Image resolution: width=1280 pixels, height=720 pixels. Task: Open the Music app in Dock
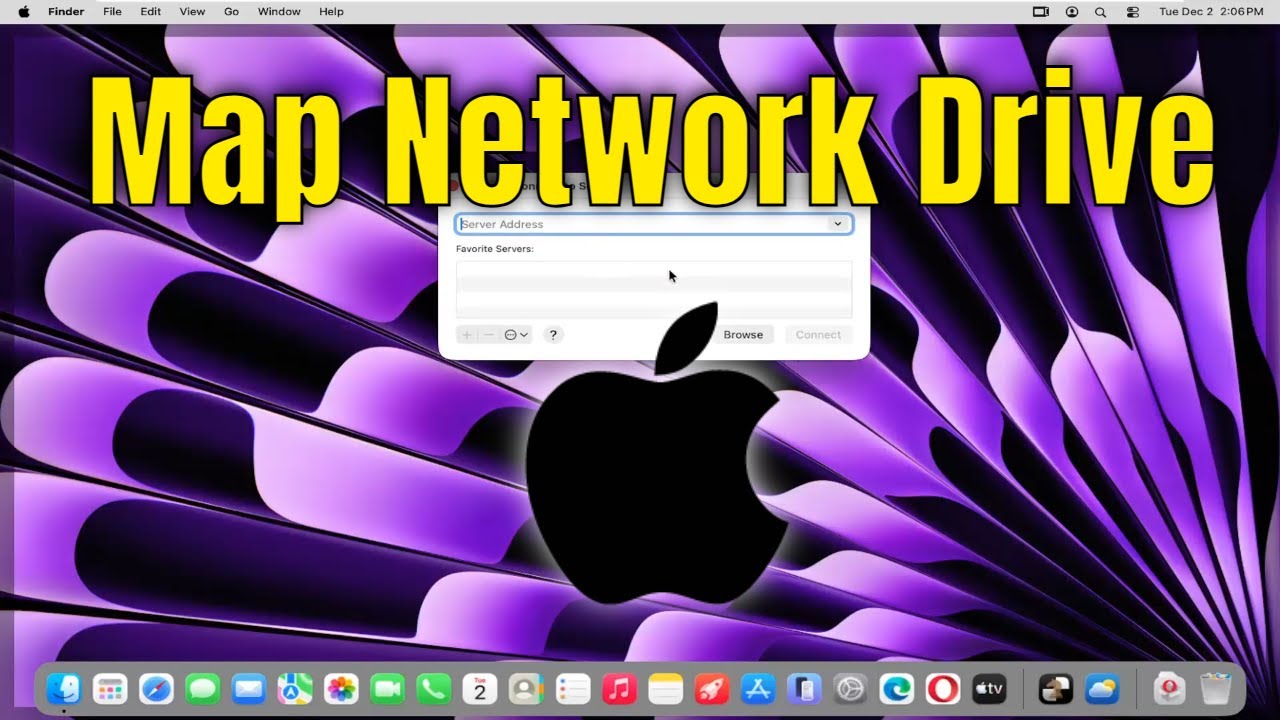[619, 689]
